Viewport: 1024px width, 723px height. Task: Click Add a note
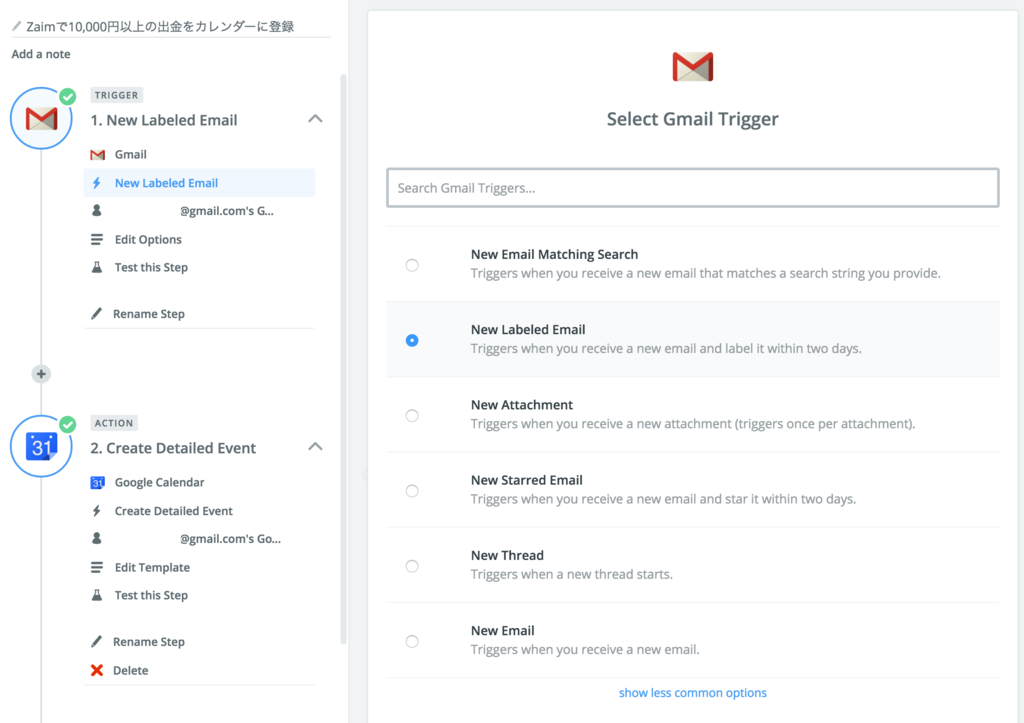(x=41, y=54)
